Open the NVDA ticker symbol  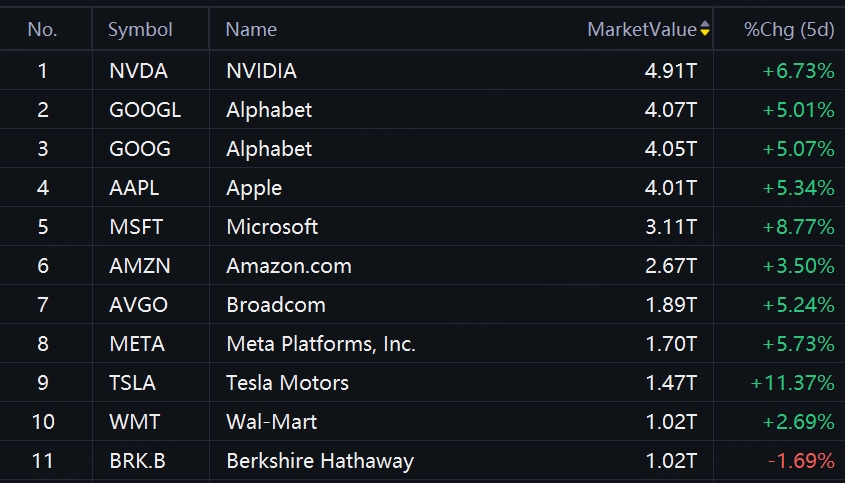[138, 71]
